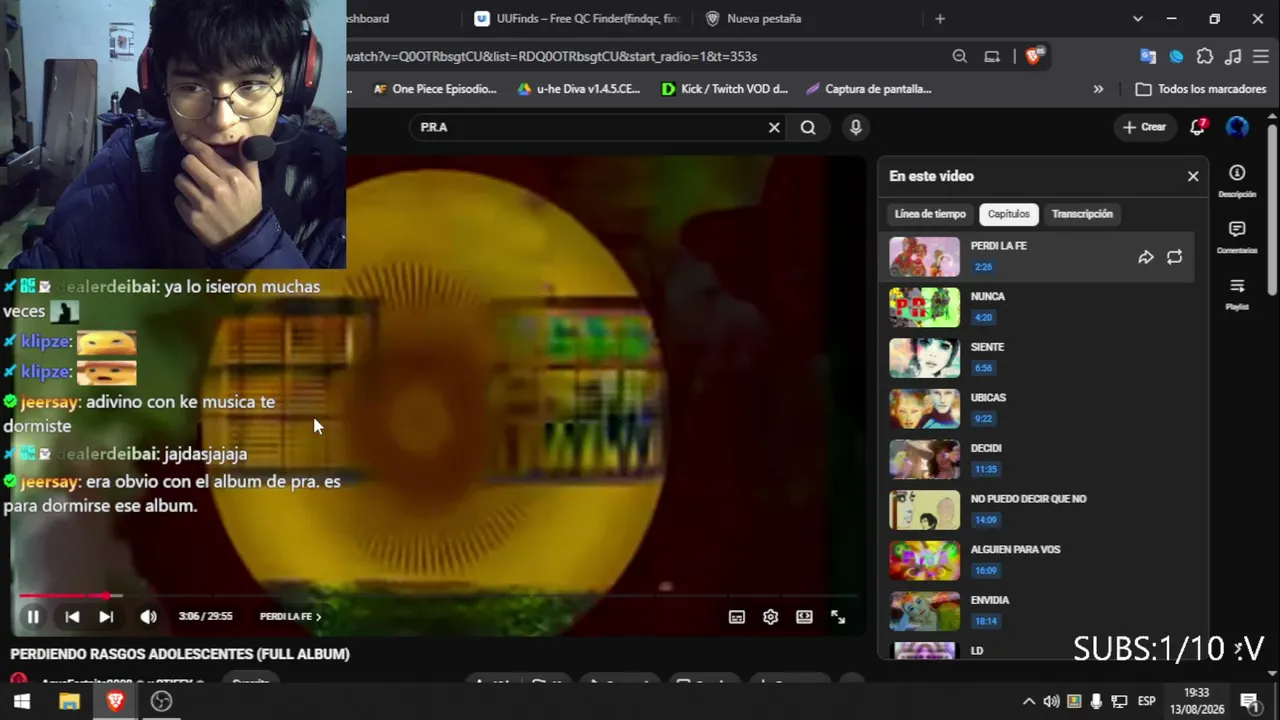Image resolution: width=1280 pixels, height=720 pixels.
Task: Open the Brave Shields icon
Action: (x=1034, y=56)
